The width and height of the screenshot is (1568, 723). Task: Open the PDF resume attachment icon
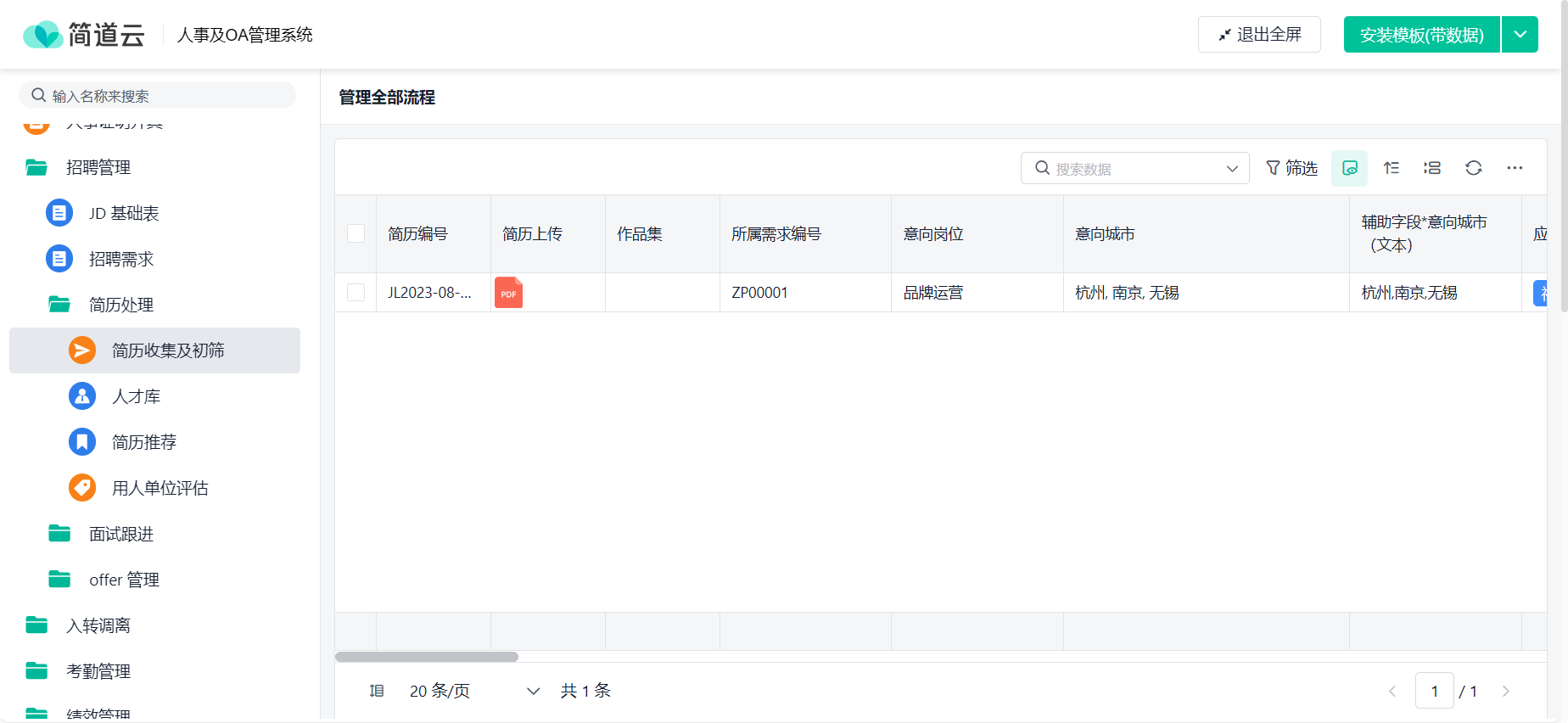coord(508,293)
